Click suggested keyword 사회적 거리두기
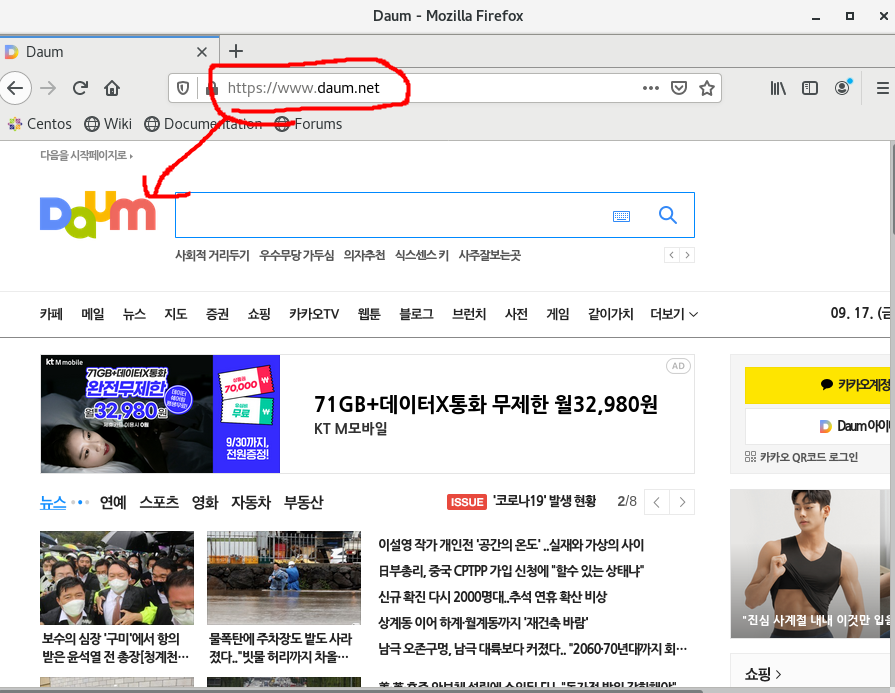 point(212,255)
